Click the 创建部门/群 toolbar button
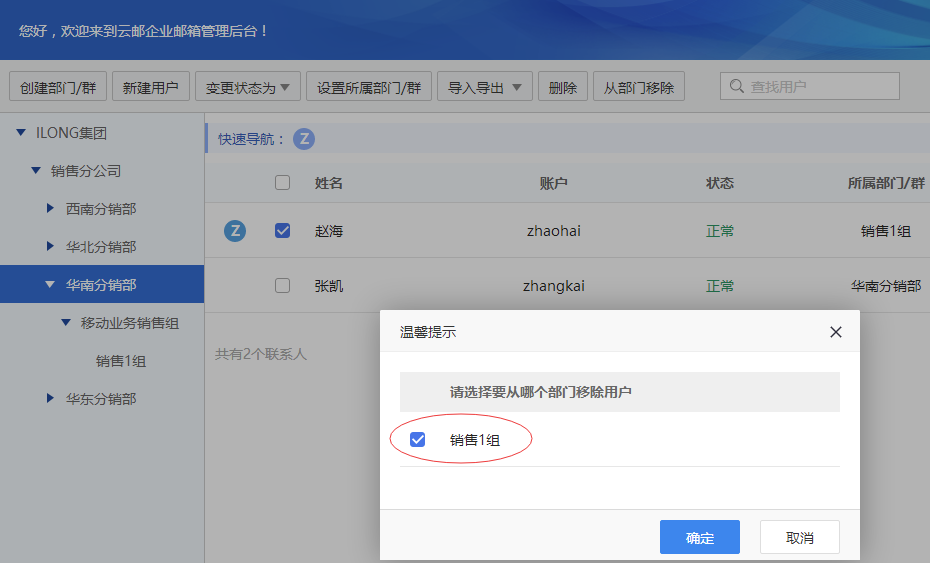The width and height of the screenshot is (930, 563). click(x=58, y=87)
